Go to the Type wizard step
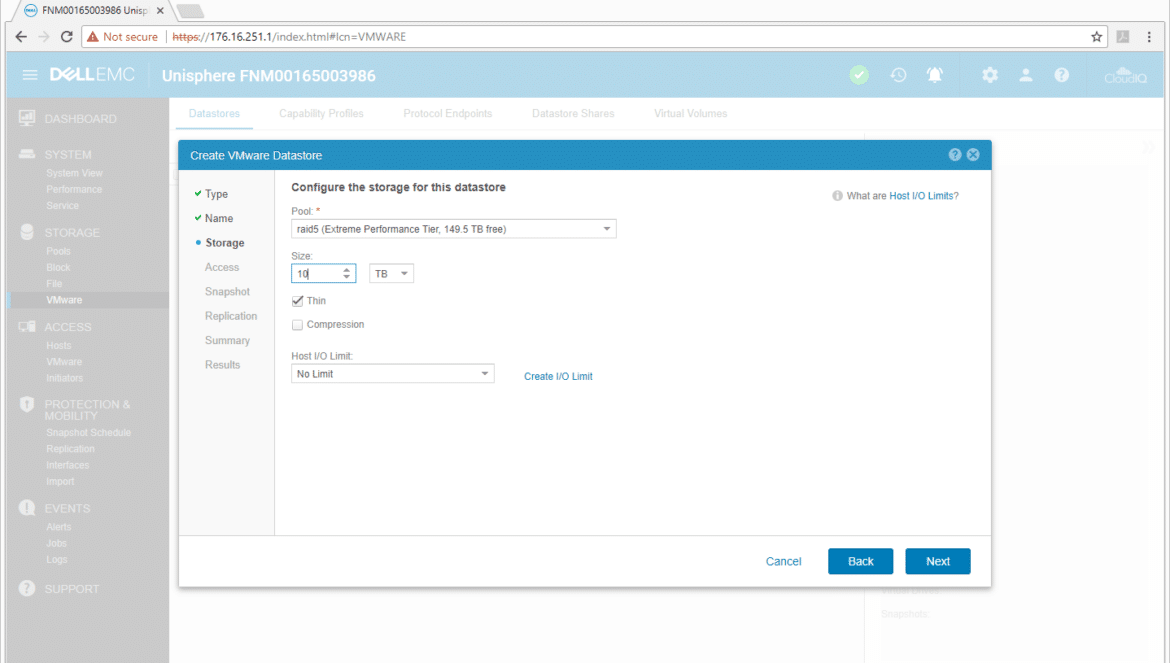The width and height of the screenshot is (1170, 663). tap(216, 194)
